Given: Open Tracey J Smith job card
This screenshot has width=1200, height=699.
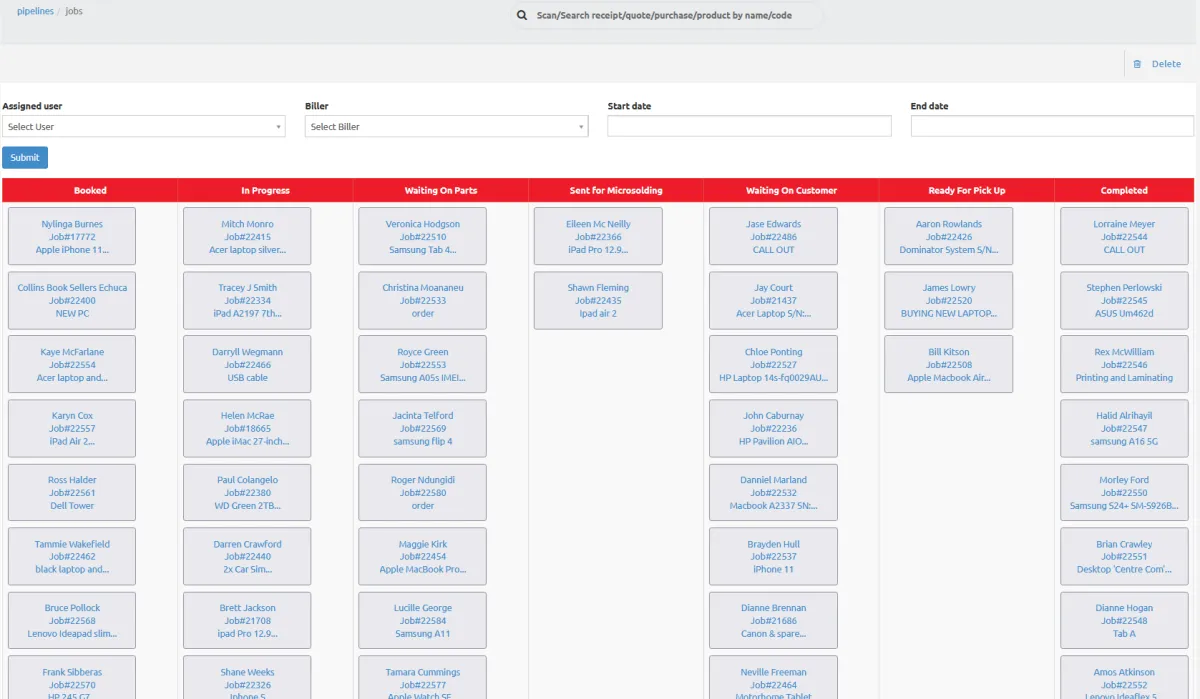Looking at the screenshot, I should point(247,300).
